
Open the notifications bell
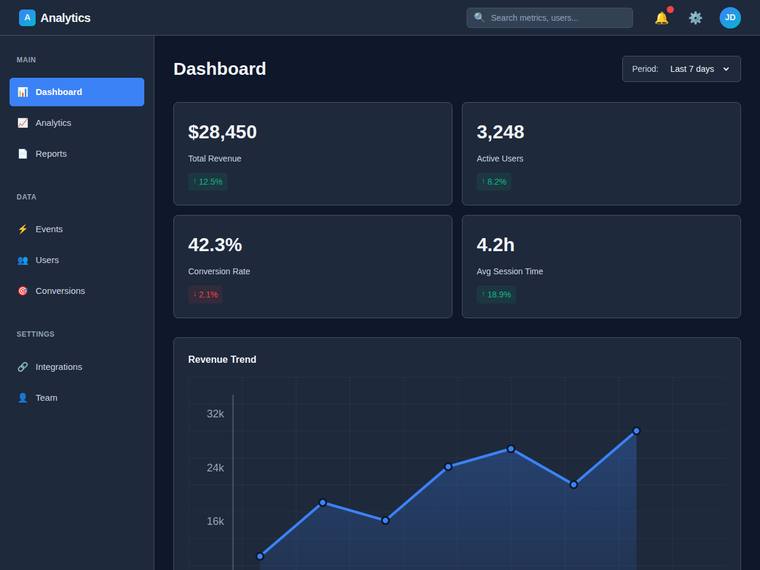[662, 18]
